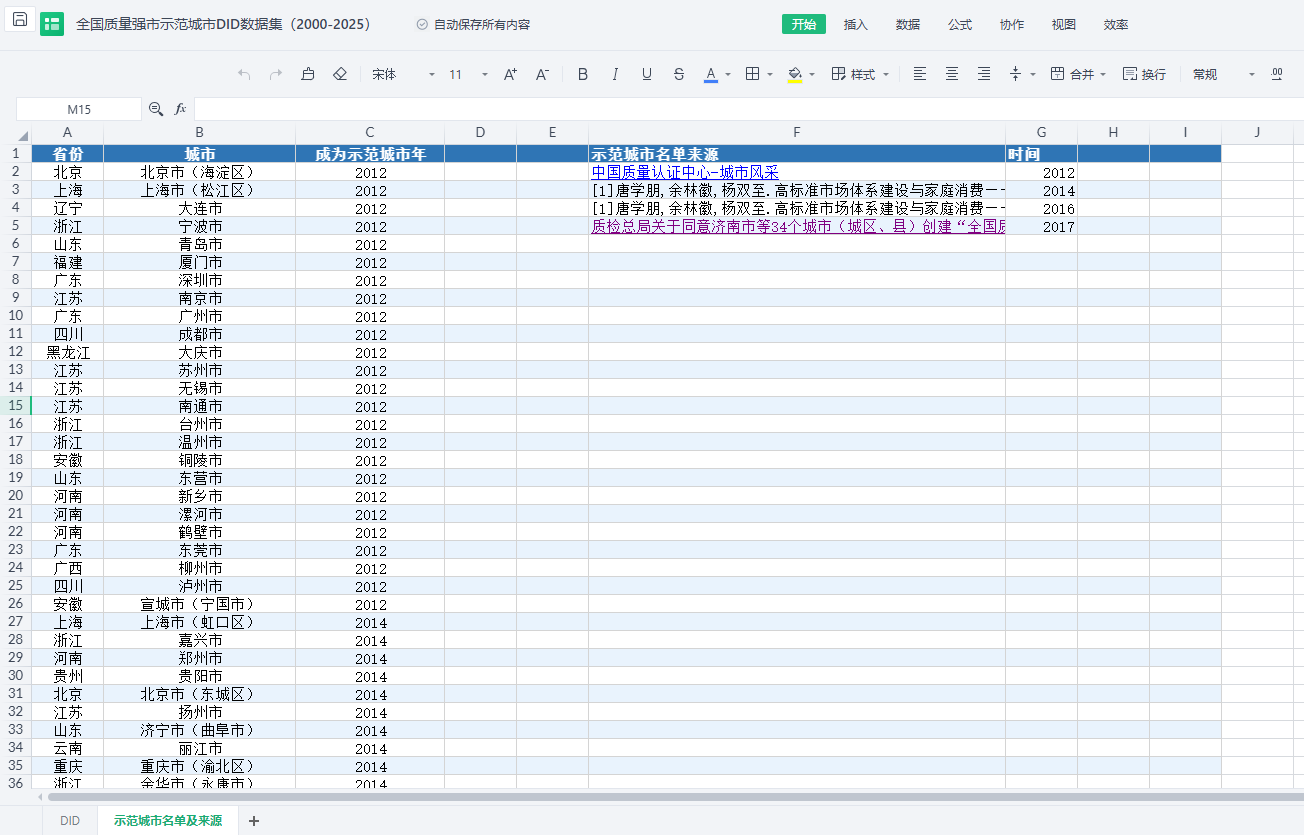Toggle bold formatting
This screenshot has height=835, width=1304.
(x=583, y=74)
